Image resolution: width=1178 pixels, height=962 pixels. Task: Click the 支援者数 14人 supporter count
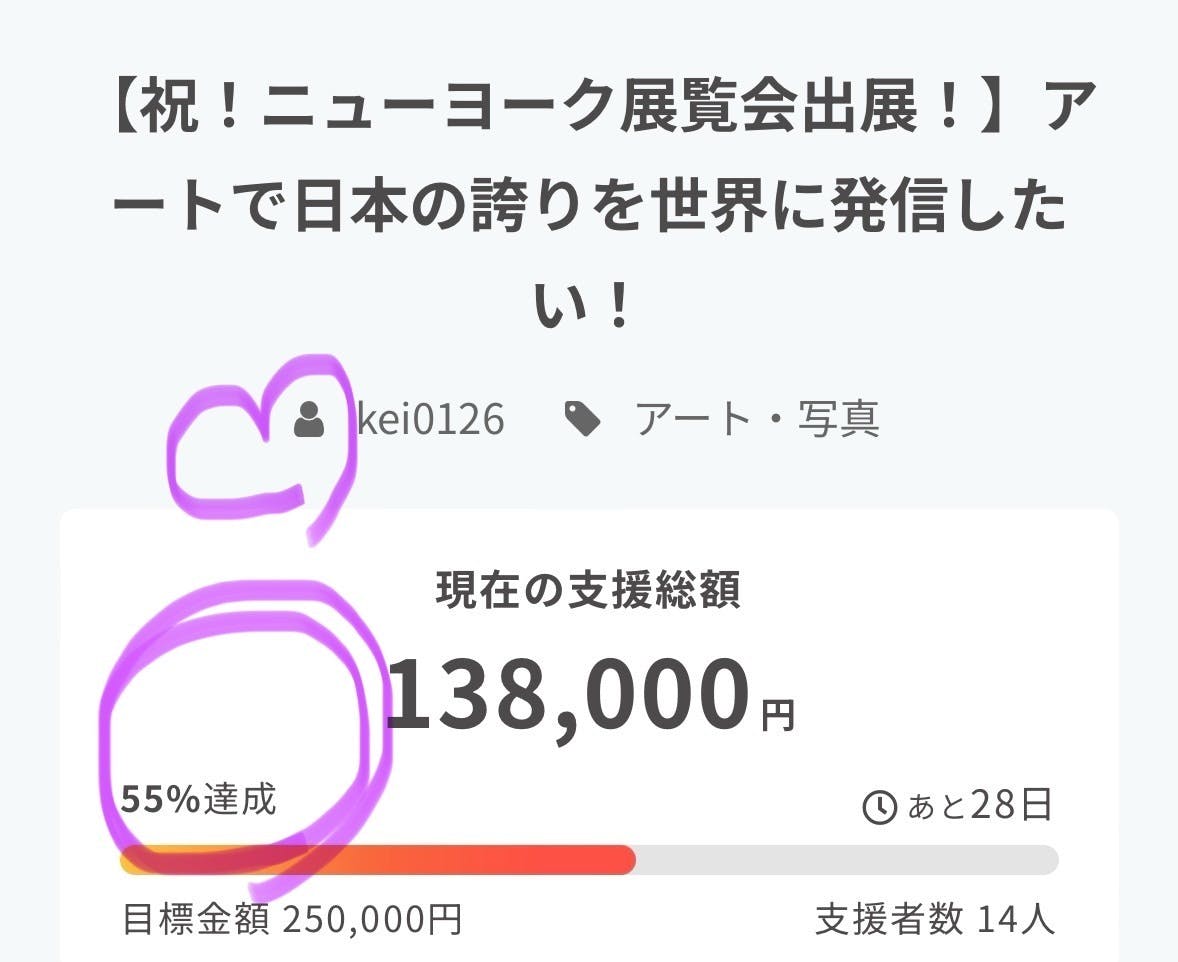point(935,918)
